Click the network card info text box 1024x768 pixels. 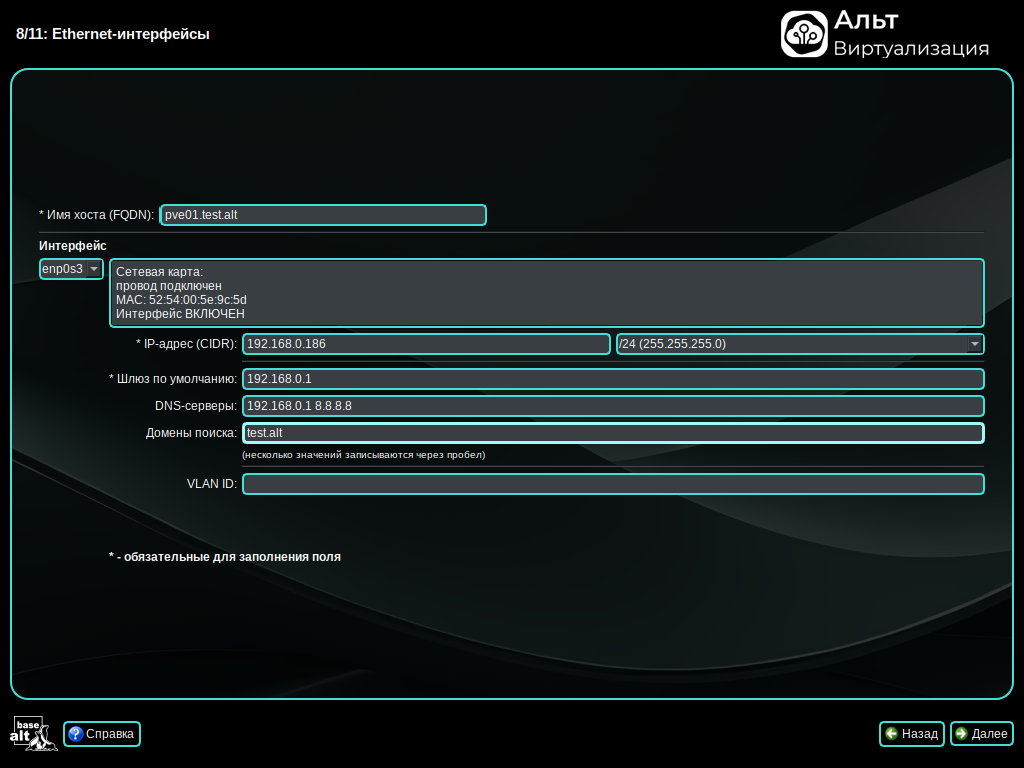click(546, 293)
